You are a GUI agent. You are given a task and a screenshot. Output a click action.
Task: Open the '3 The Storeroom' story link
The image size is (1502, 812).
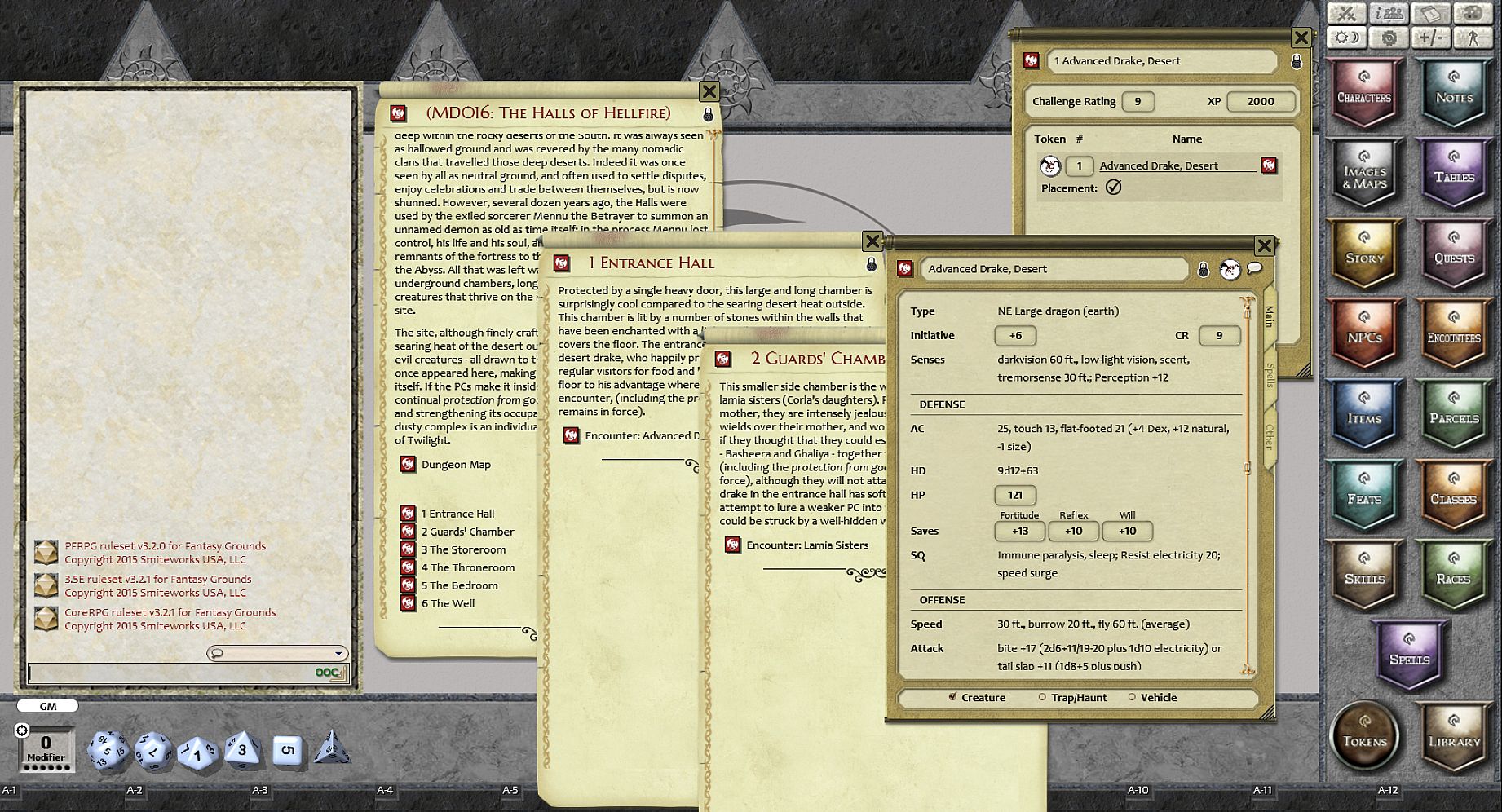click(x=409, y=549)
